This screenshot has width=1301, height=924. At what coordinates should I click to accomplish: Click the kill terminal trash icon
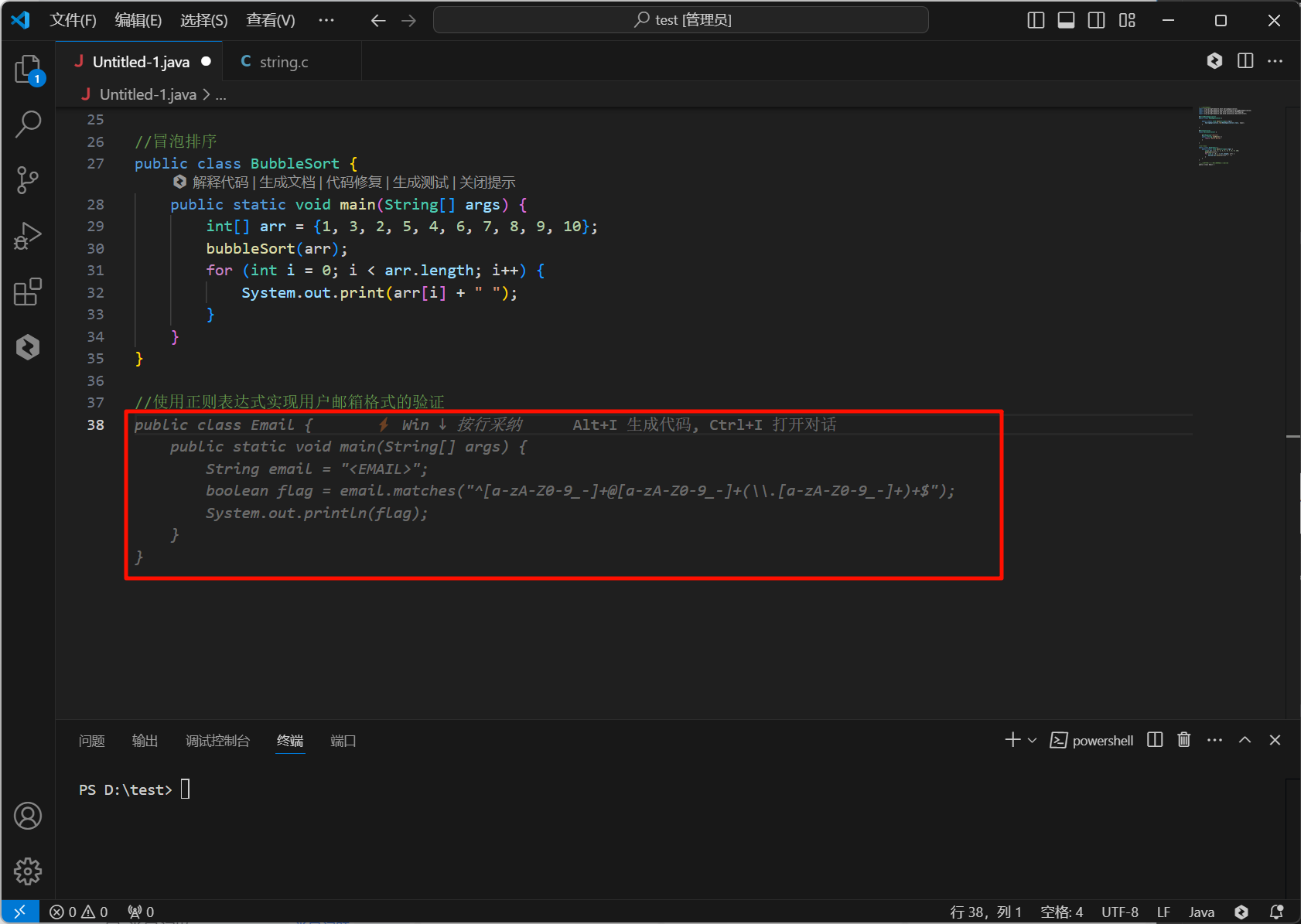pyautogui.click(x=1183, y=740)
